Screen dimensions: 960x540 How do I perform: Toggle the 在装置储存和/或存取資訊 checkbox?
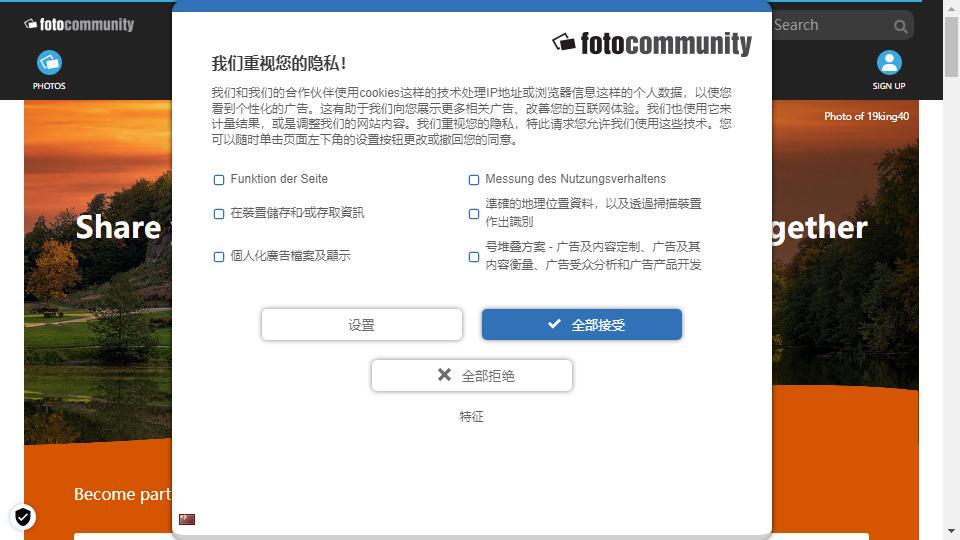click(x=219, y=214)
